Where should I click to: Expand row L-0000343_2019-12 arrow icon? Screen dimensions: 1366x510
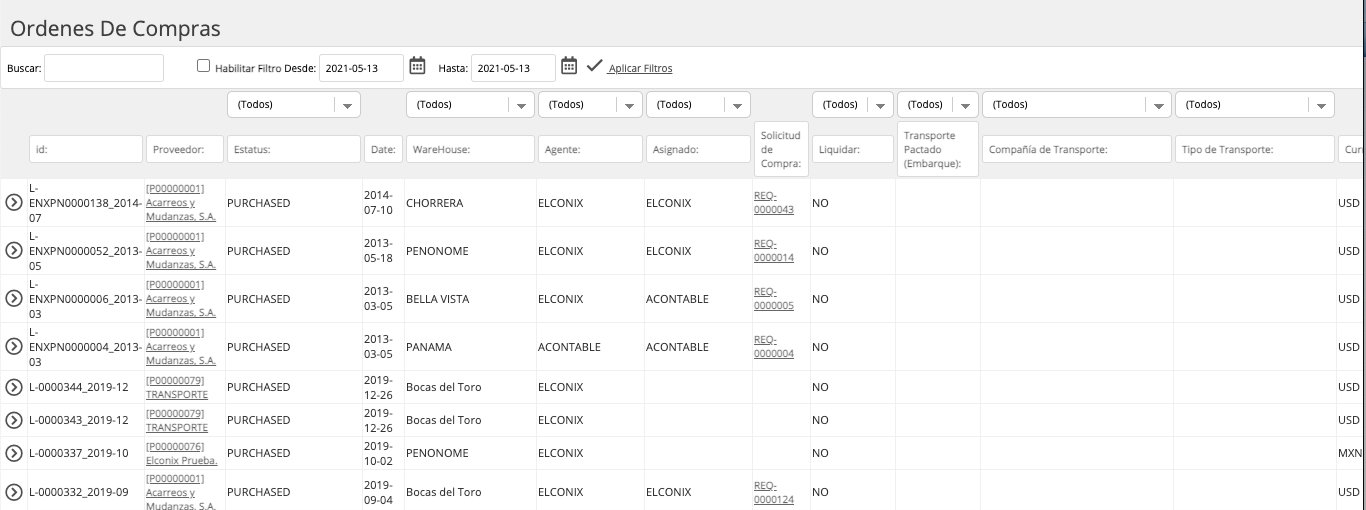pyautogui.click(x=14, y=420)
